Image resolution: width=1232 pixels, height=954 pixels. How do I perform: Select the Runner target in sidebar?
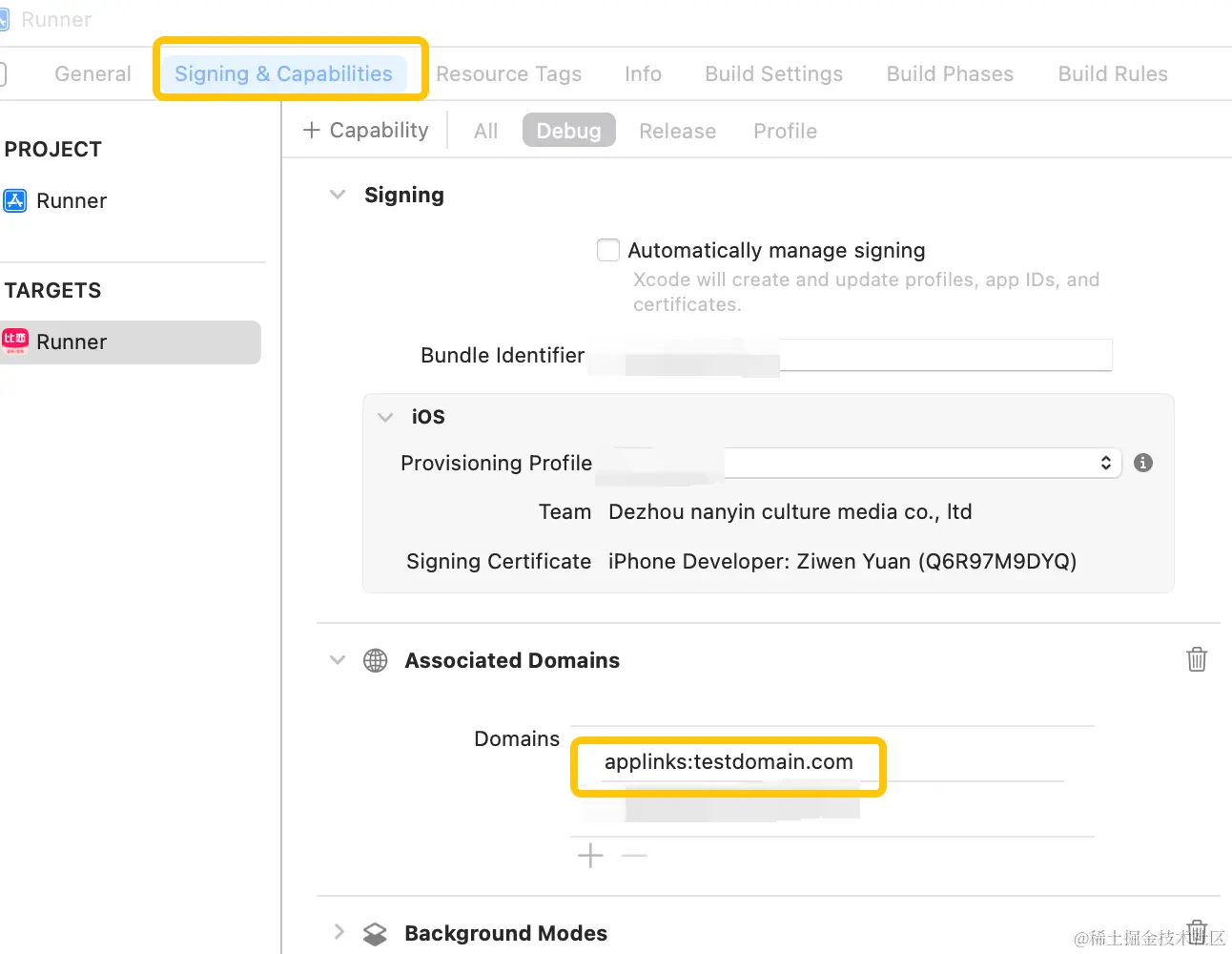[131, 342]
